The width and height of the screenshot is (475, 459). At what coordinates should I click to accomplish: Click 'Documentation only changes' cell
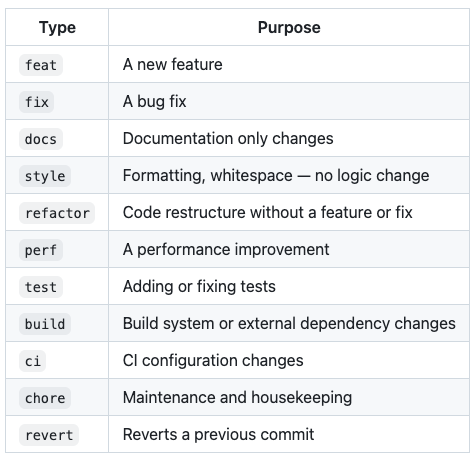pyautogui.click(x=228, y=138)
